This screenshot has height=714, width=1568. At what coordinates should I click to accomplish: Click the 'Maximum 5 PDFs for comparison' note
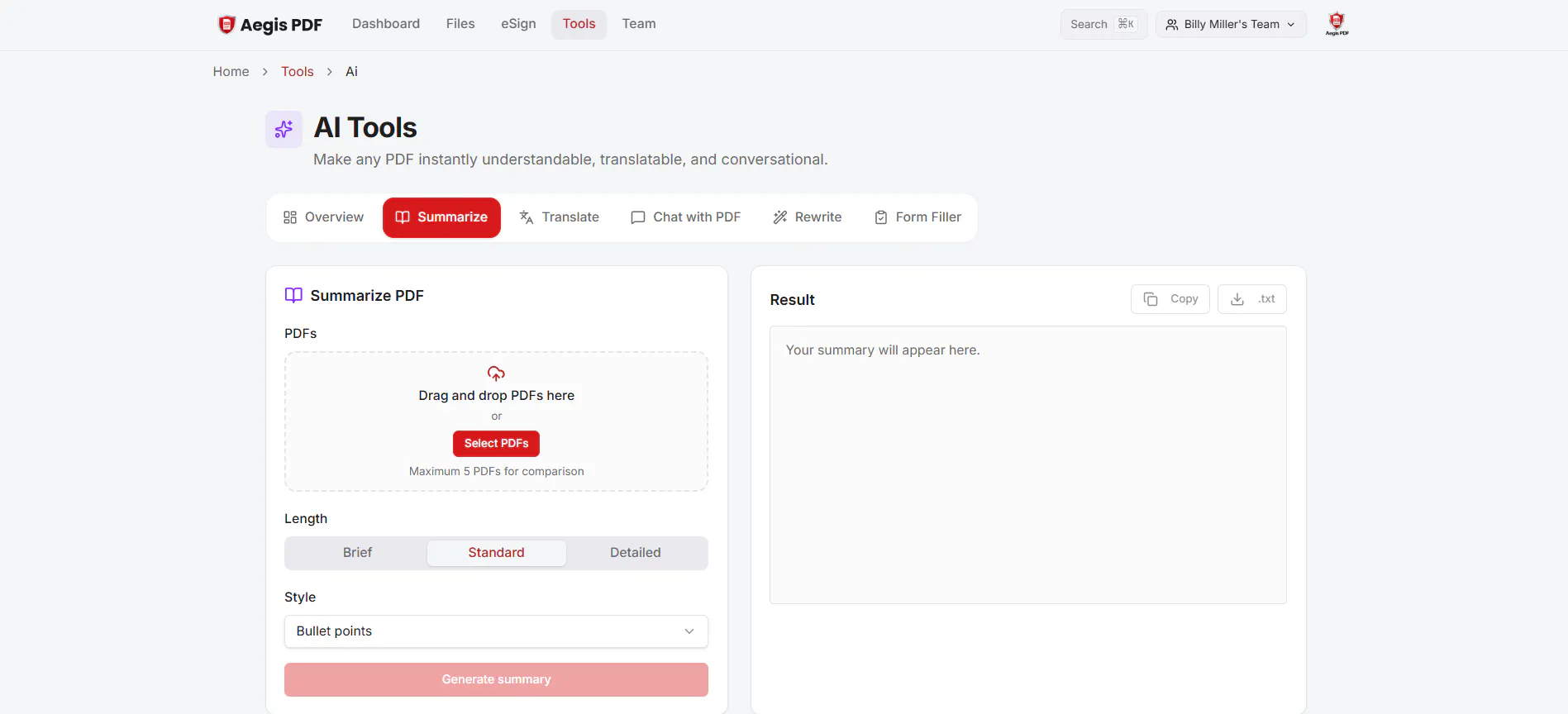coord(497,472)
